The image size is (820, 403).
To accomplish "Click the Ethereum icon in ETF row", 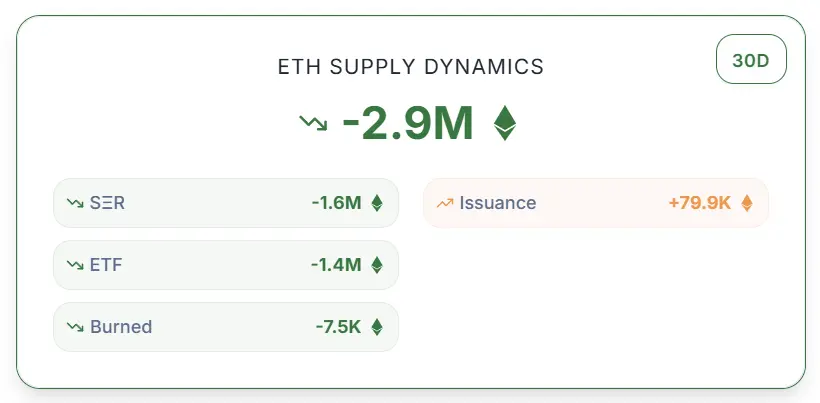I will click(x=377, y=265).
